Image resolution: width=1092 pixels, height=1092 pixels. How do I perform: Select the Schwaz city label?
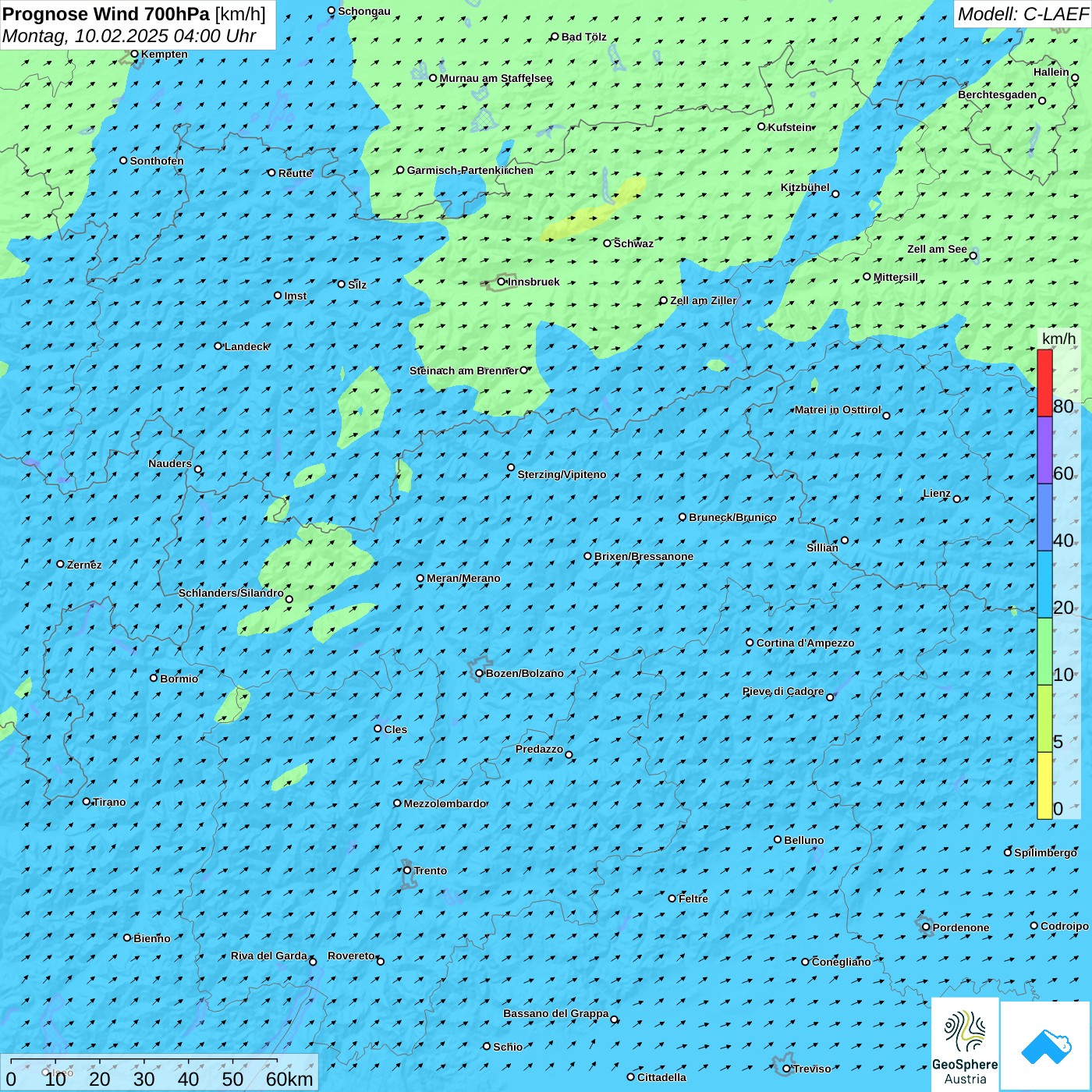coord(633,243)
